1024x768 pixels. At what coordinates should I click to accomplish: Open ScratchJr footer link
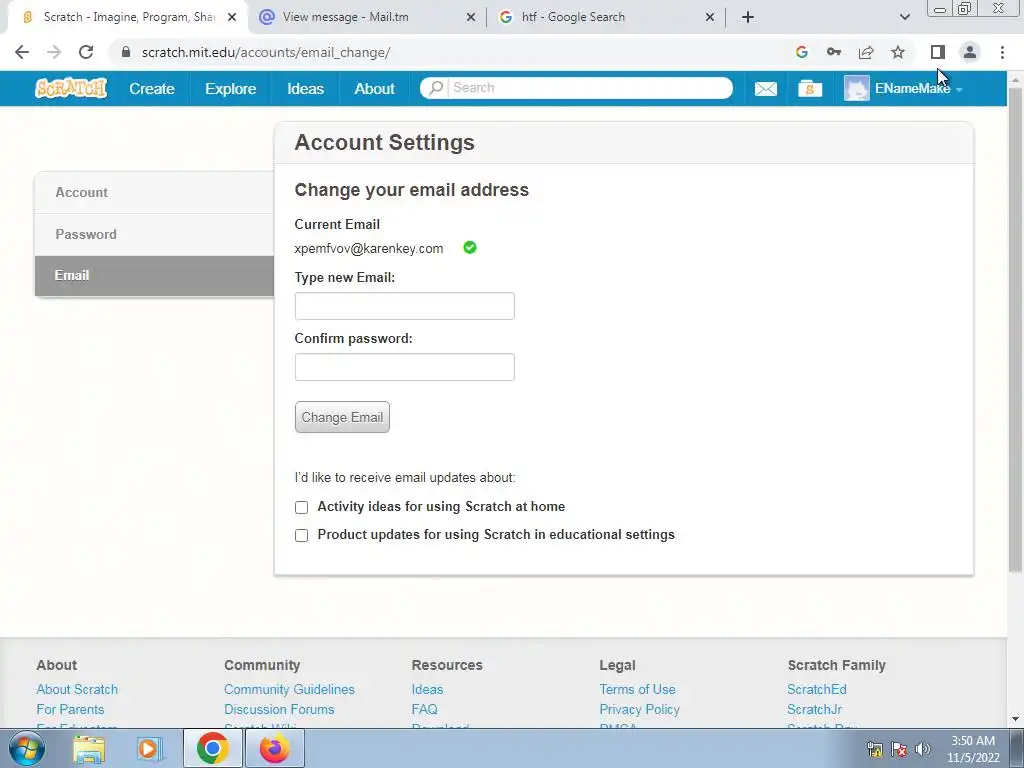coord(814,709)
